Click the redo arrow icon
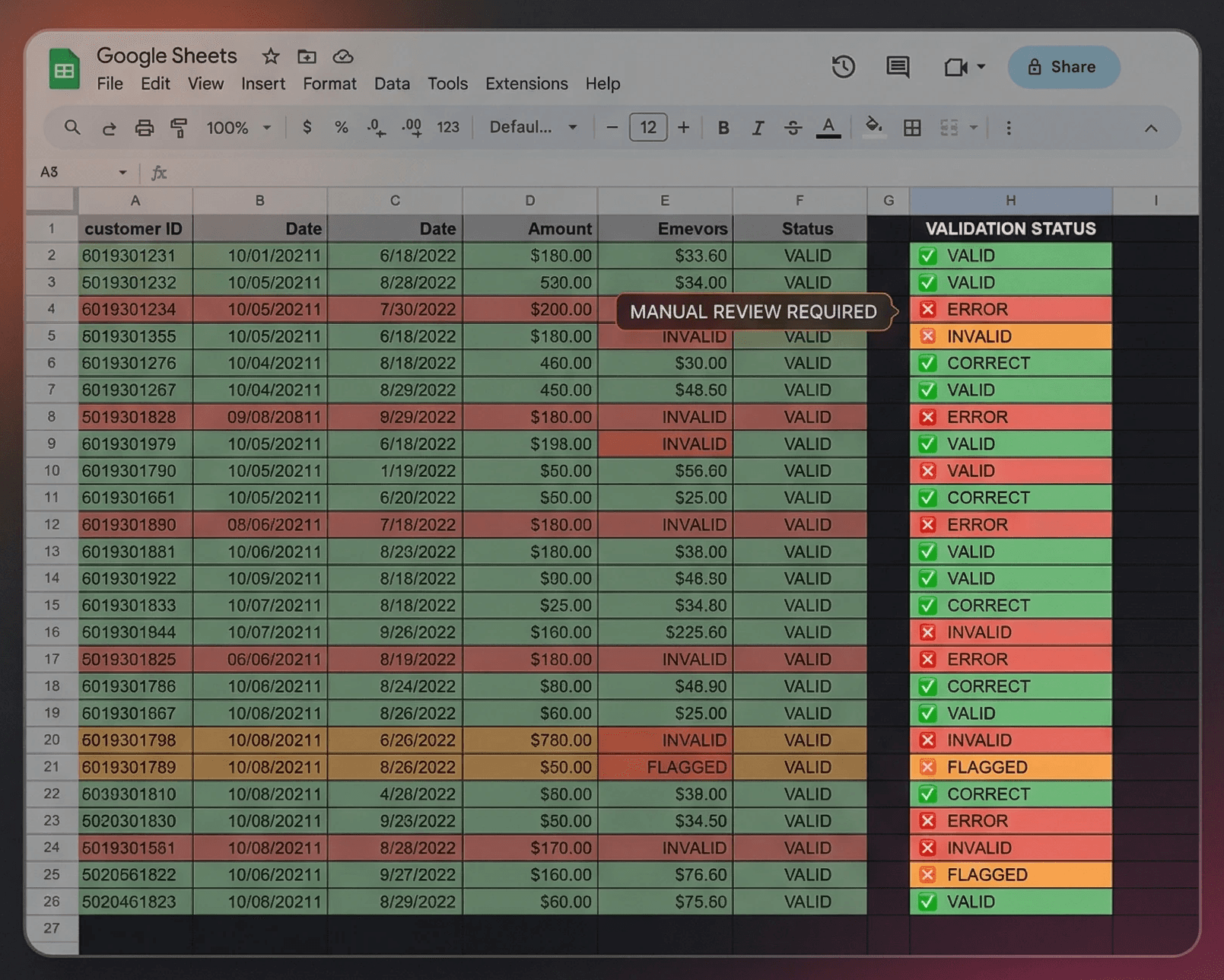This screenshot has width=1224, height=980. [109, 128]
